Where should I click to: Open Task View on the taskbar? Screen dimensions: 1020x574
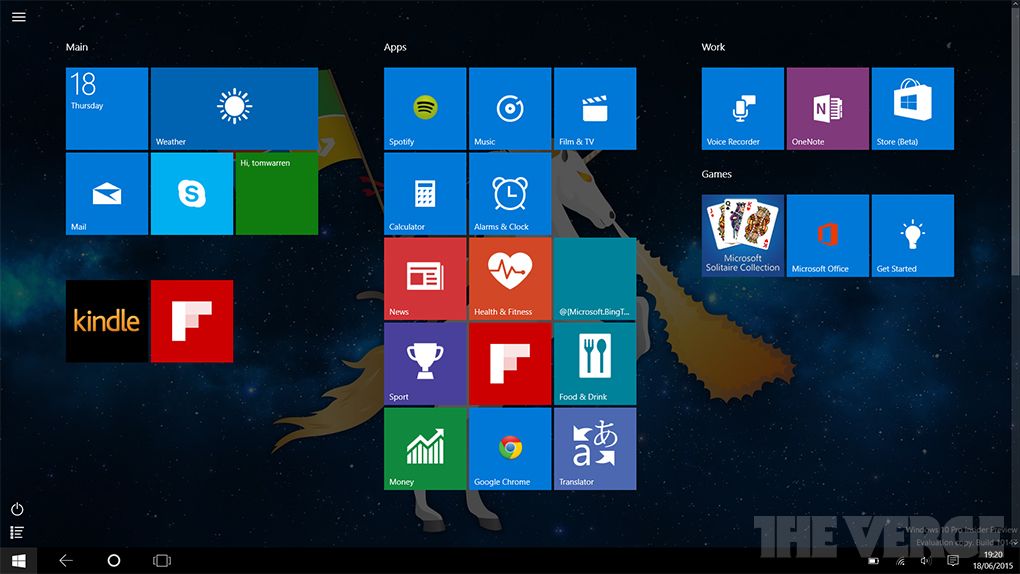point(162,560)
